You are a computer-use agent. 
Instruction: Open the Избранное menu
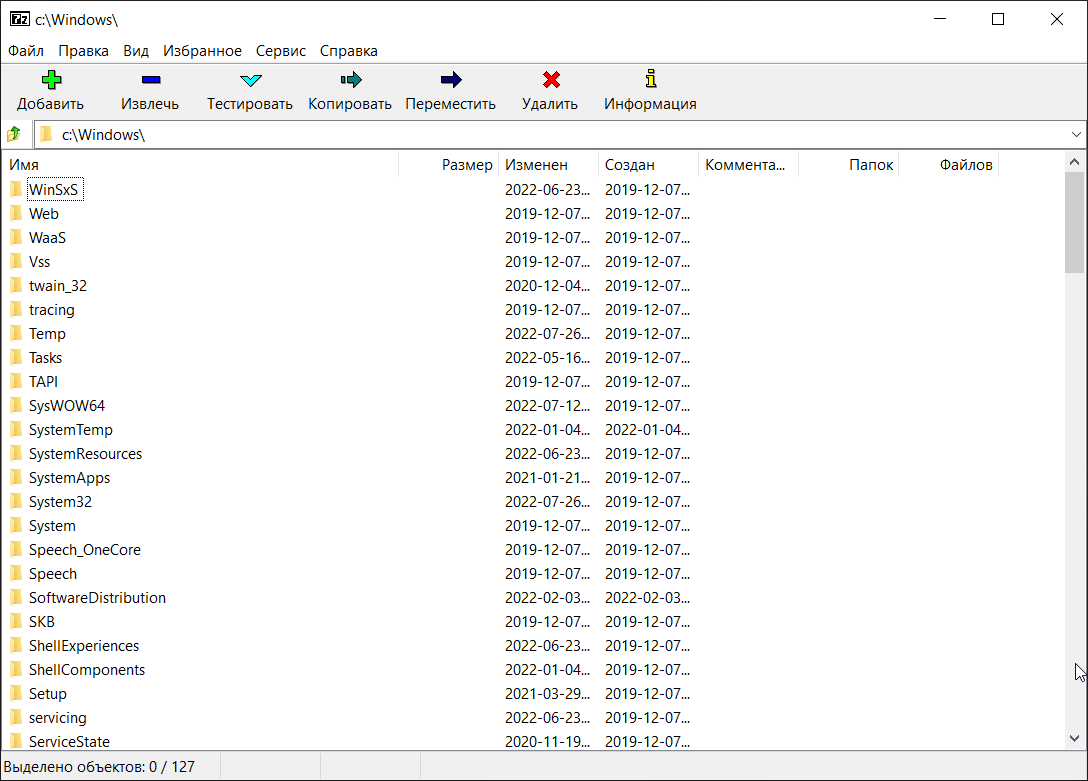coord(202,51)
